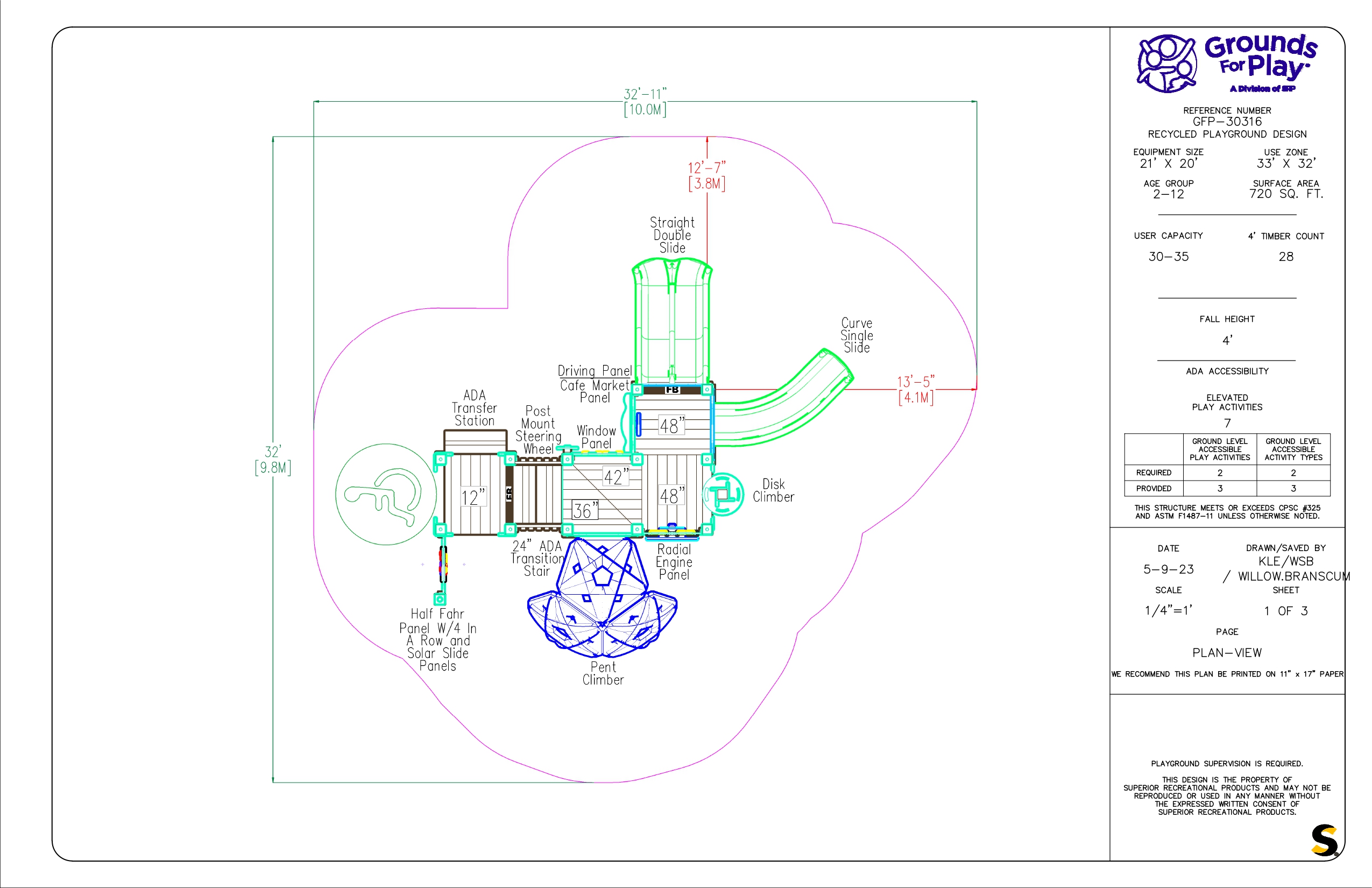Click the 'Straight Double Slide' label
This screenshot has width=1372, height=888.
(x=672, y=235)
